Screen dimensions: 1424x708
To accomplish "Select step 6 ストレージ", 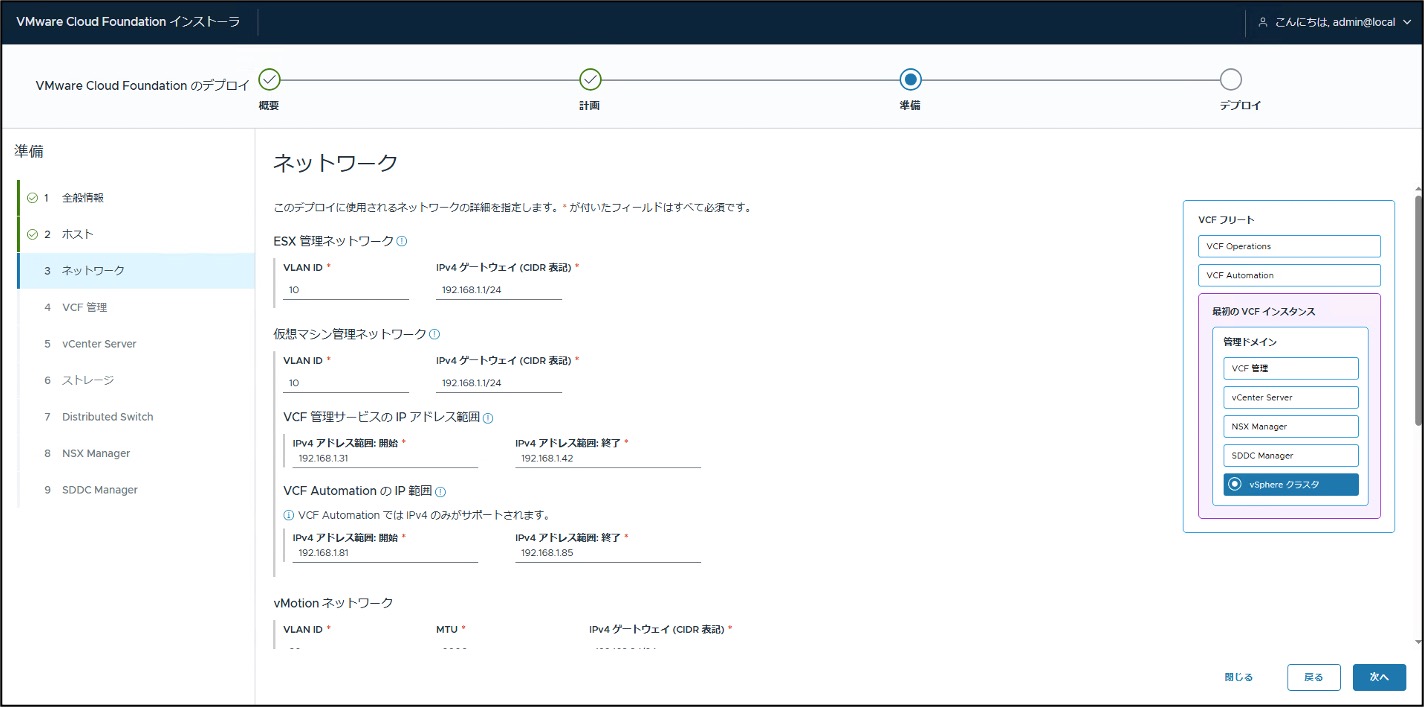I will 136,380.
